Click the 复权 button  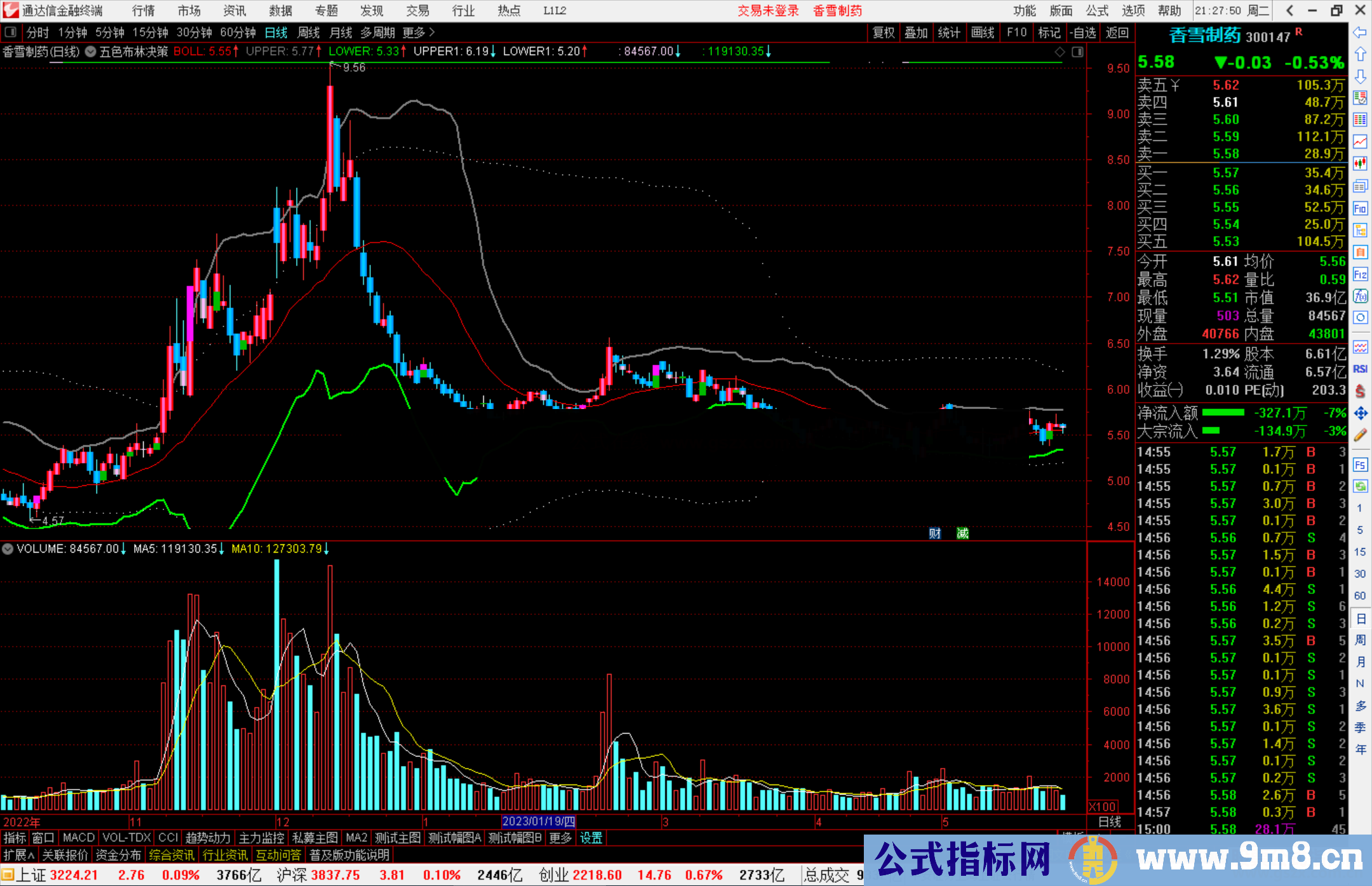(884, 32)
